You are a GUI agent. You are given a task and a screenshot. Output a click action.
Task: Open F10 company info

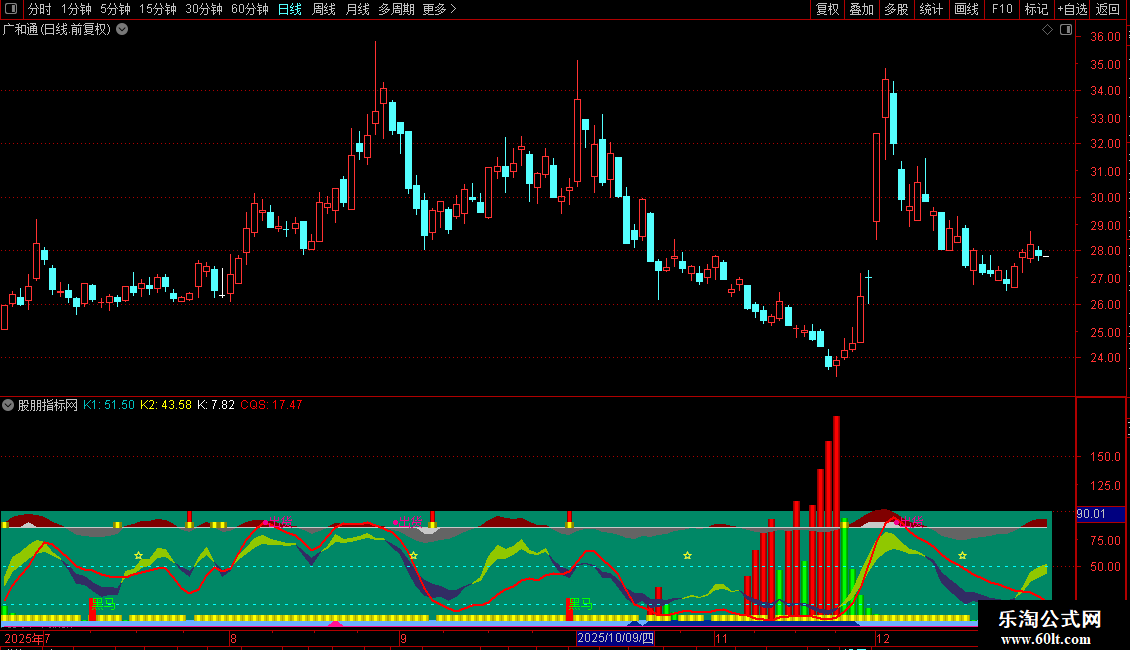click(x=1002, y=9)
